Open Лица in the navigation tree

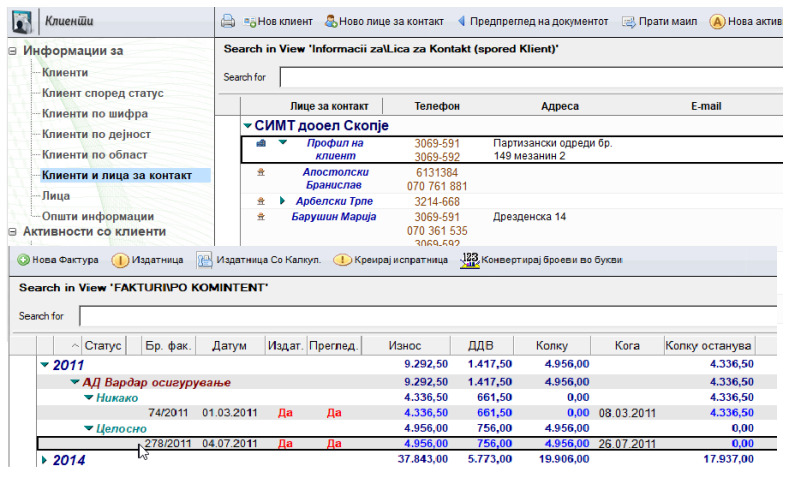coord(56,196)
